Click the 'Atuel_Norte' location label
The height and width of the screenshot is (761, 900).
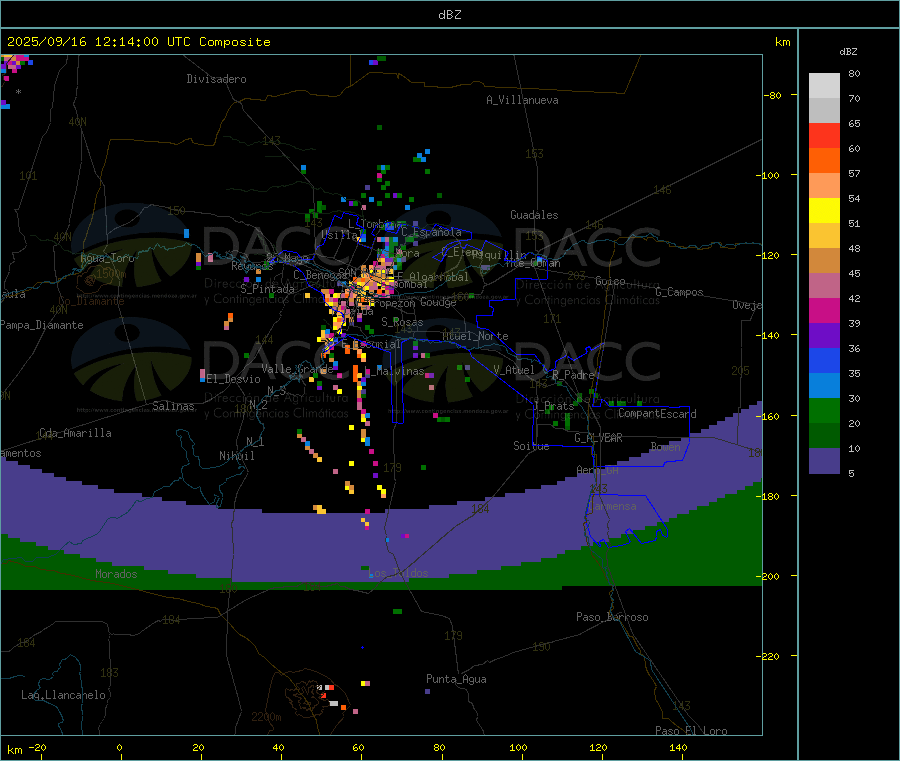pyautogui.click(x=475, y=336)
